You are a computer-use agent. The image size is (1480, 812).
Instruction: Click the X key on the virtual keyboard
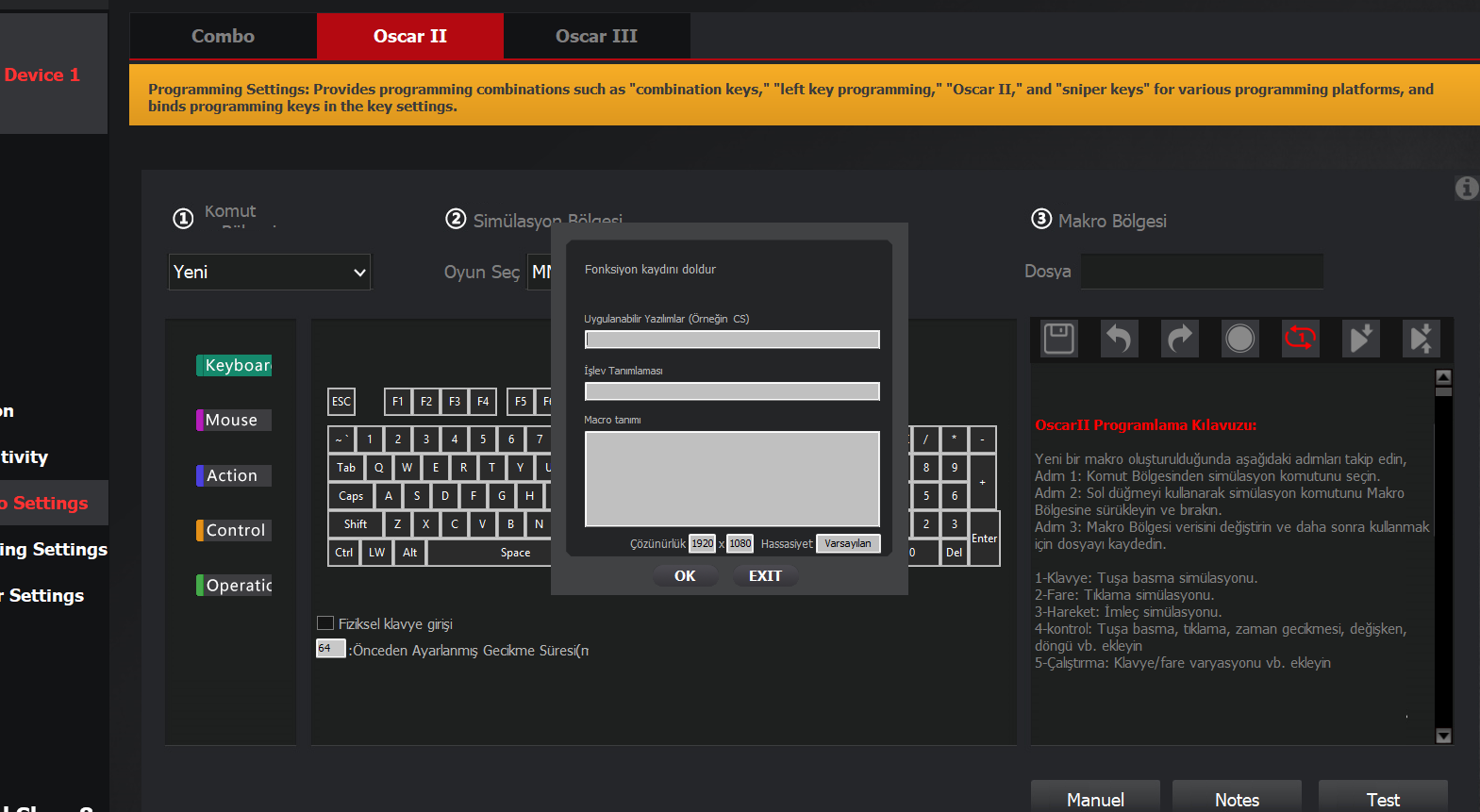pyautogui.click(x=426, y=524)
